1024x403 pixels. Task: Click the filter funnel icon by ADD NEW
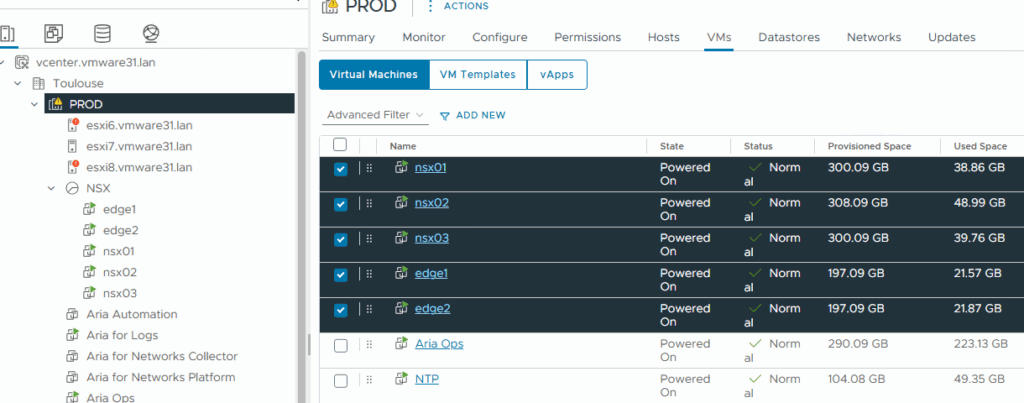445,116
